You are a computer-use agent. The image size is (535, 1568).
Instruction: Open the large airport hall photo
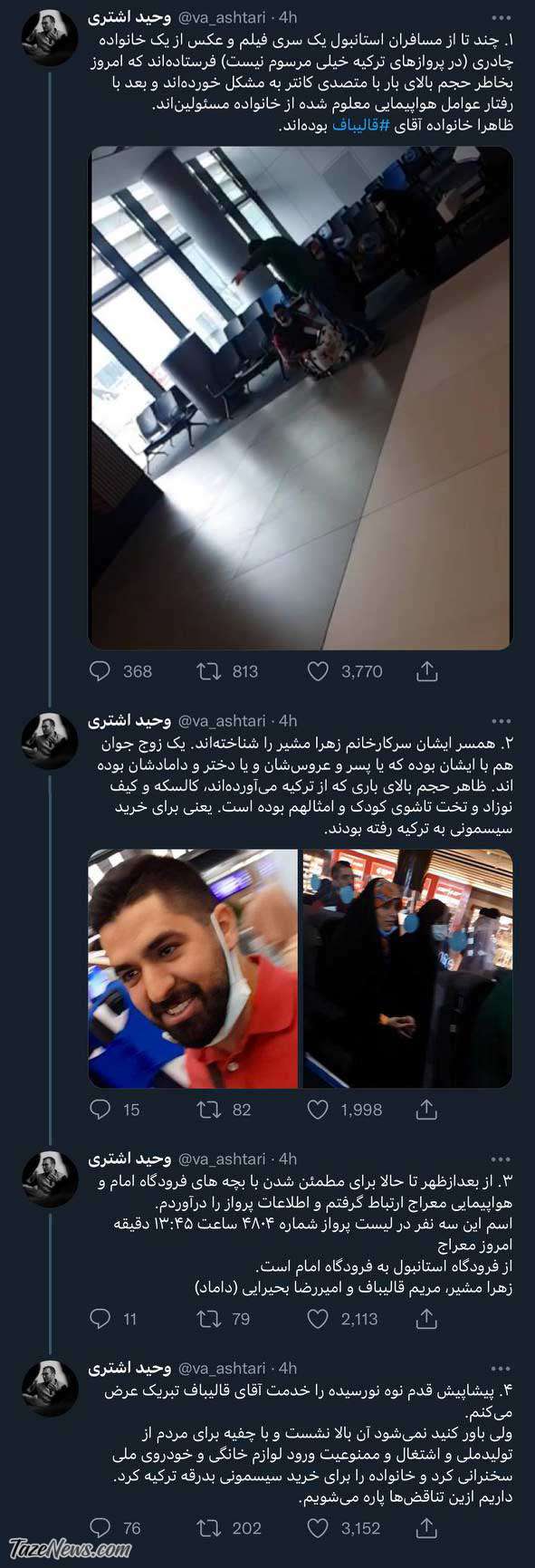coord(301,398)
